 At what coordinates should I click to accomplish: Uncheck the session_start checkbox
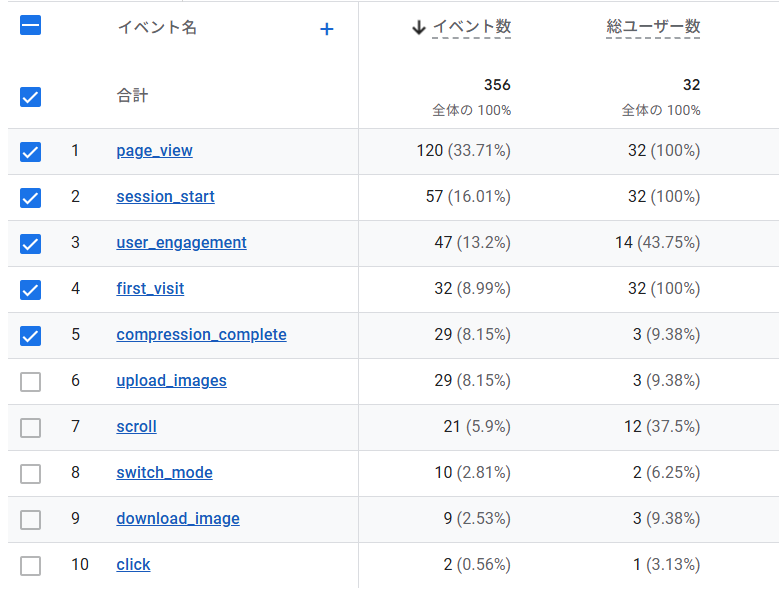(x=30, y=198)
